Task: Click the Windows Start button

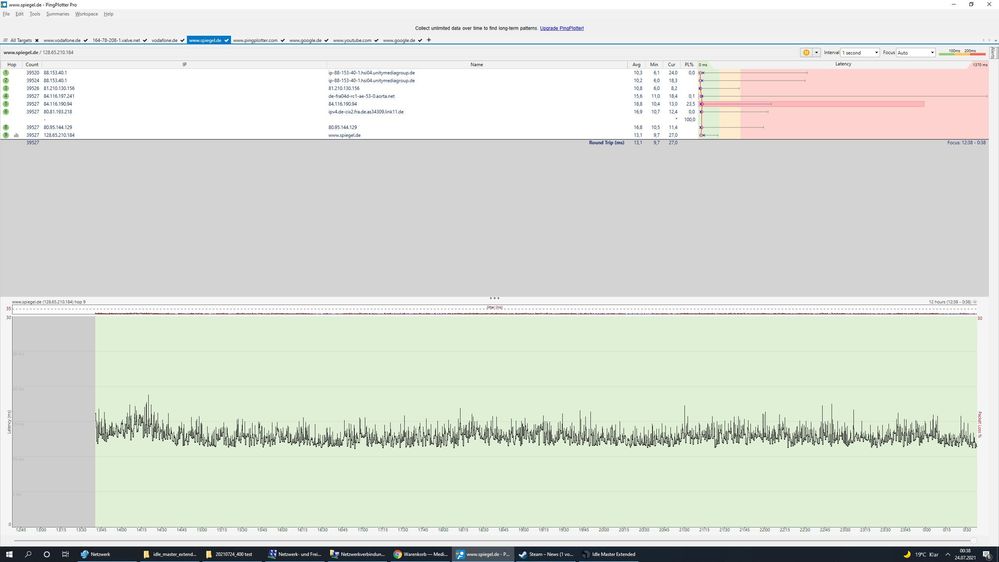Action: (x=8, y=553)
